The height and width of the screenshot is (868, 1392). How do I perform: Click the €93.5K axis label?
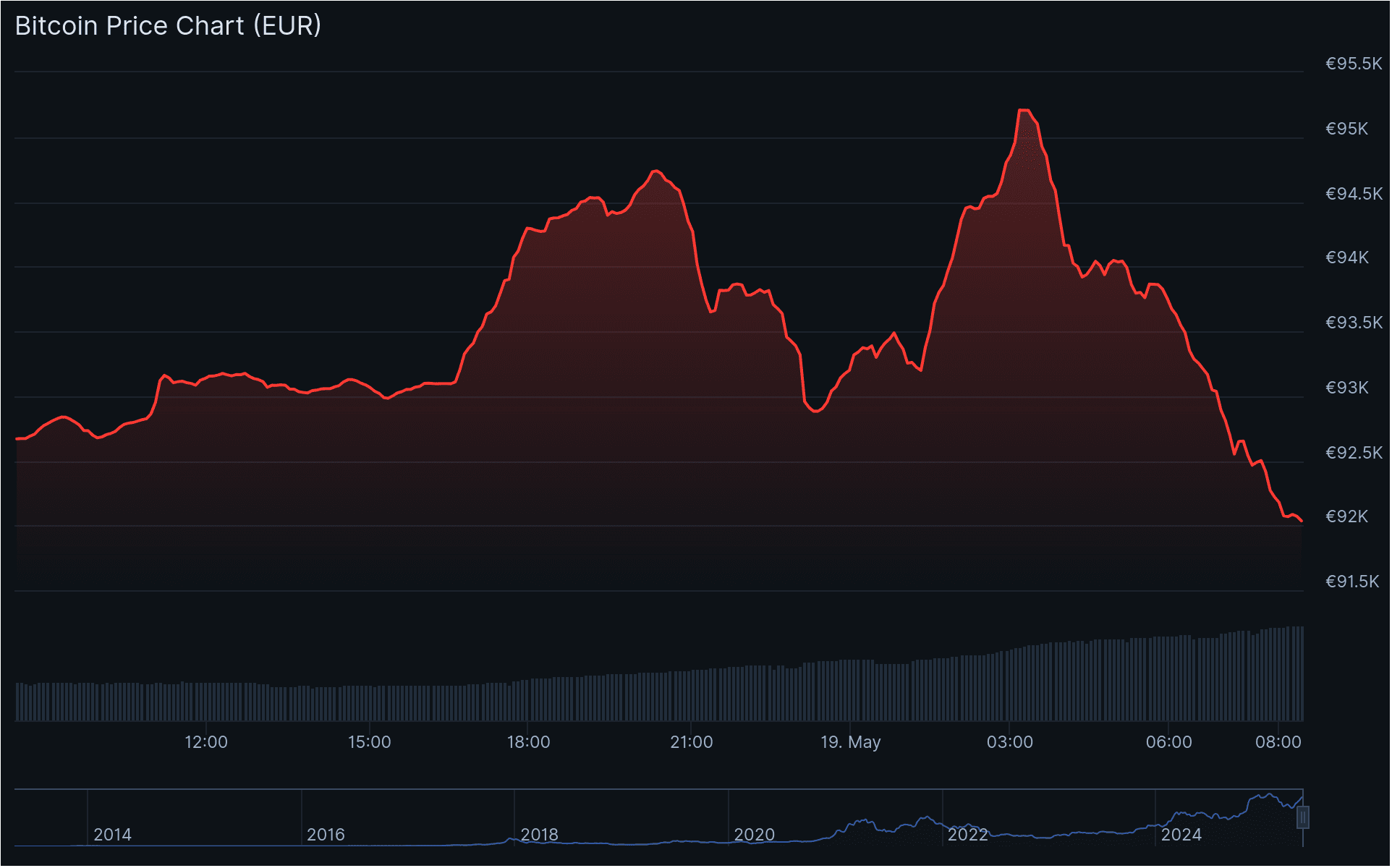click(x=1355, y=323)
